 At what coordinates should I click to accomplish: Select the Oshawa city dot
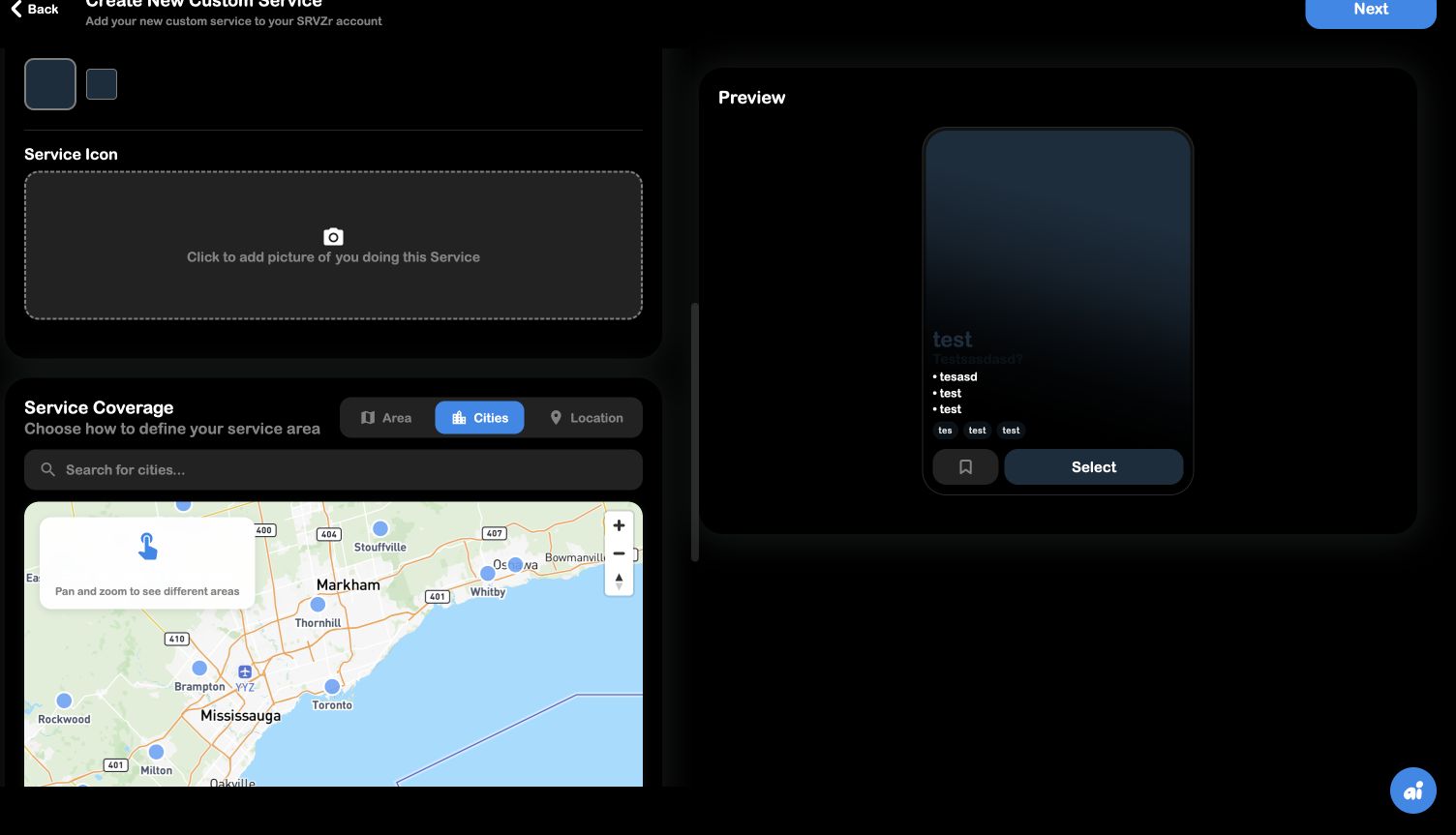pyautogui.click(x=516, y=564)
